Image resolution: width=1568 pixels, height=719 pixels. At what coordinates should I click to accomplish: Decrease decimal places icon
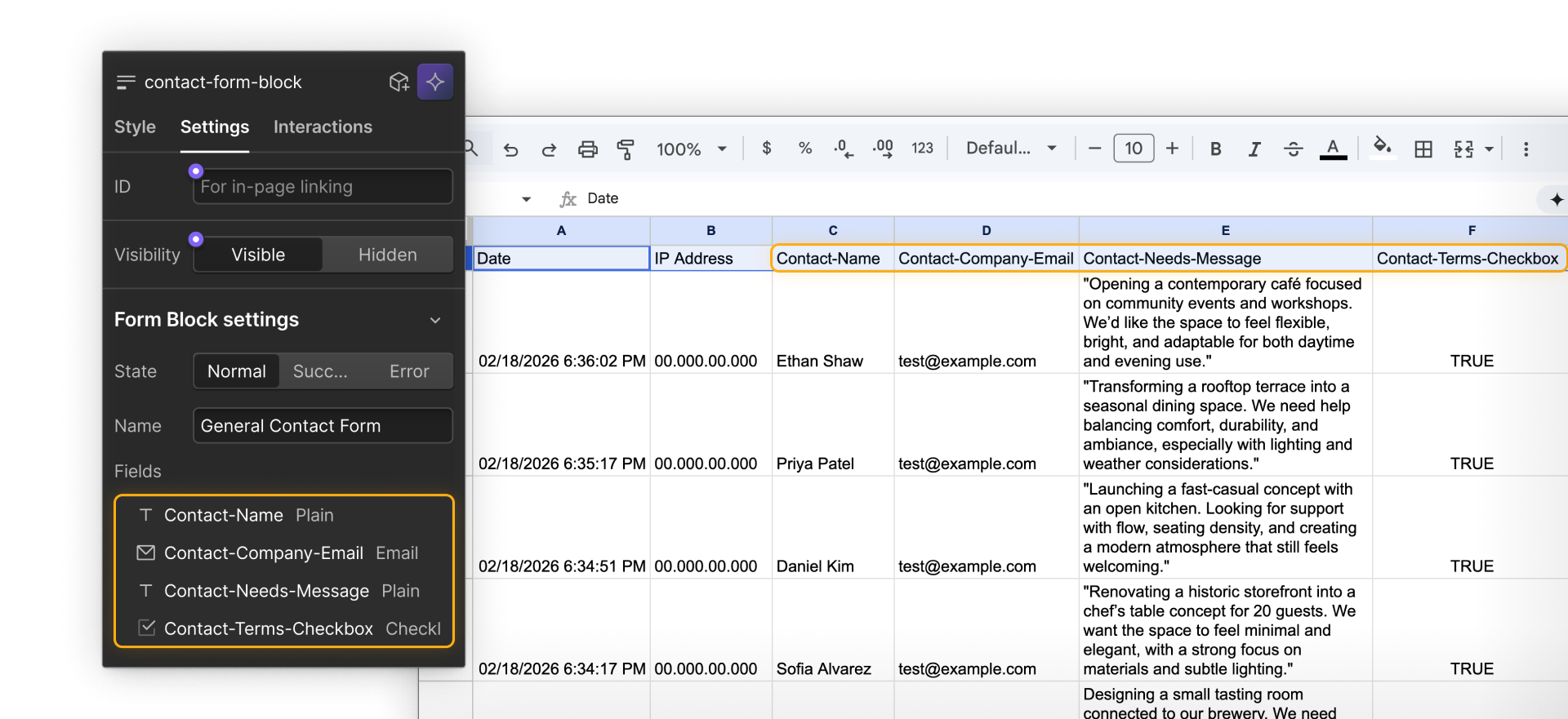coord(844,149)
